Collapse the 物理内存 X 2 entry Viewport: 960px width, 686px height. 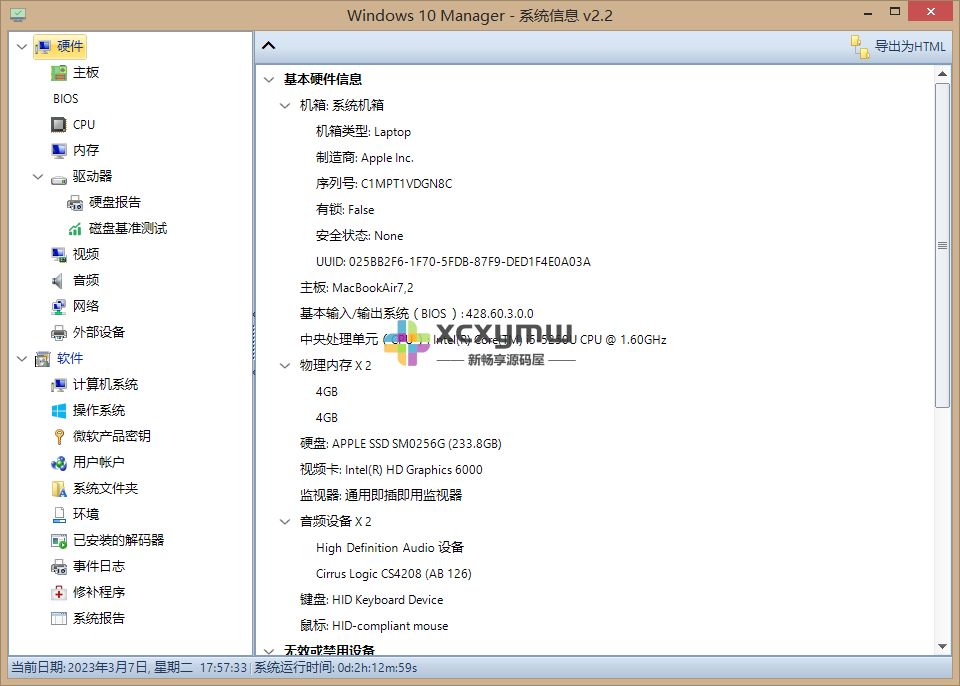[285, 365]
